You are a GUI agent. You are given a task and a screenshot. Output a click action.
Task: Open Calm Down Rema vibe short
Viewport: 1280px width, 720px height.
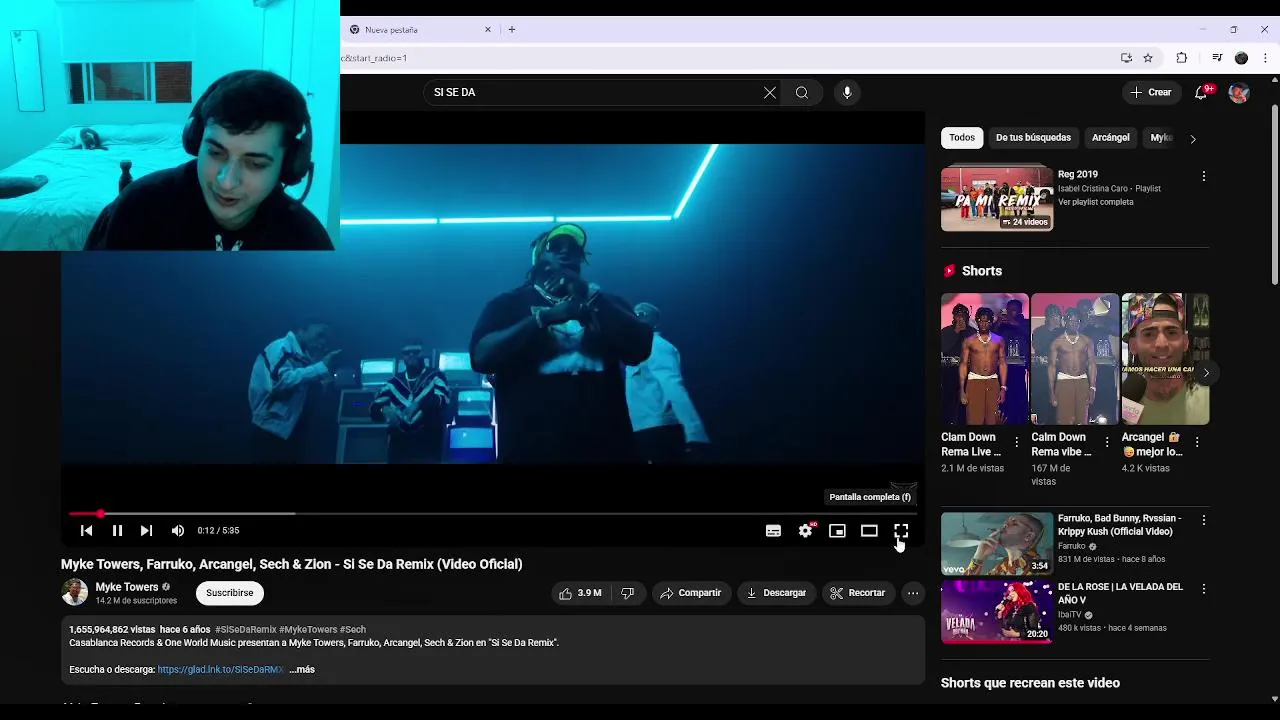(x=1075, y=359)
